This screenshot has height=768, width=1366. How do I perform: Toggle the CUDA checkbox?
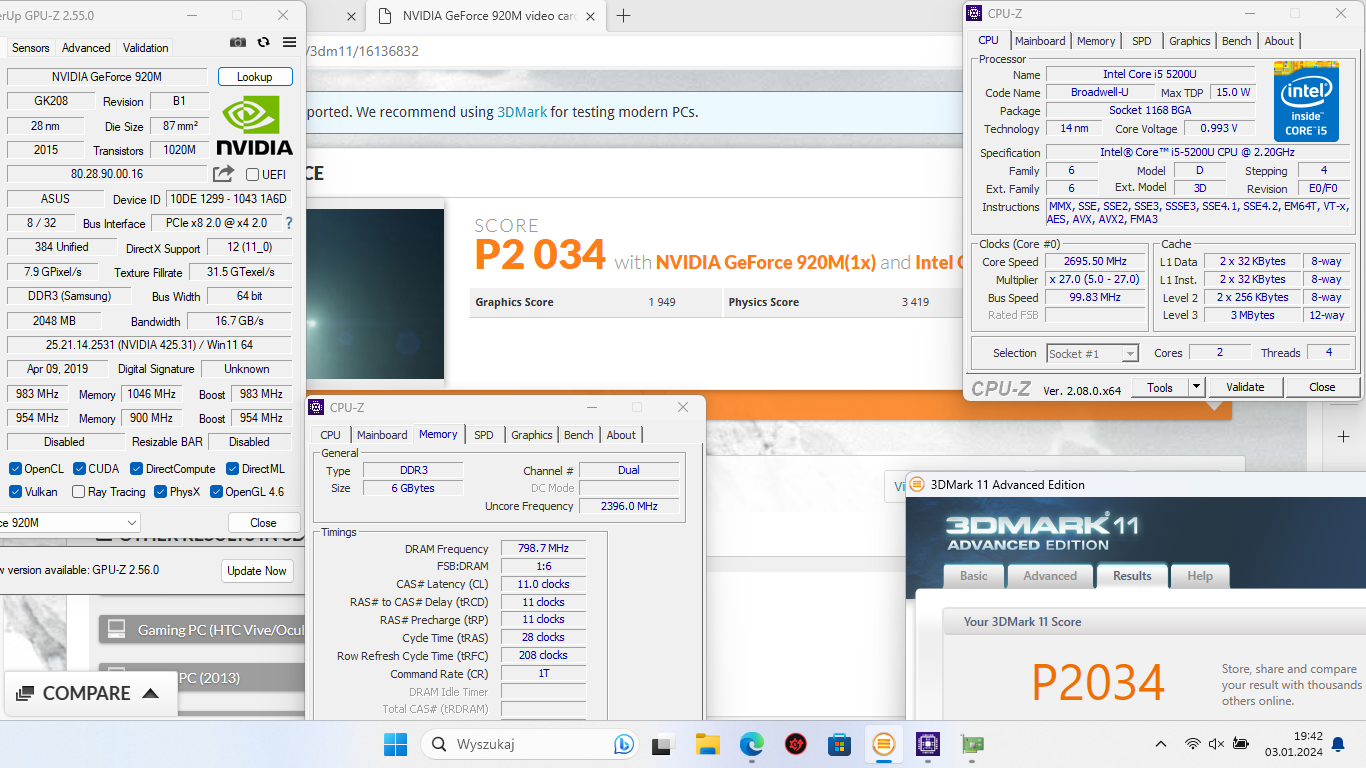tap(79, 468)
